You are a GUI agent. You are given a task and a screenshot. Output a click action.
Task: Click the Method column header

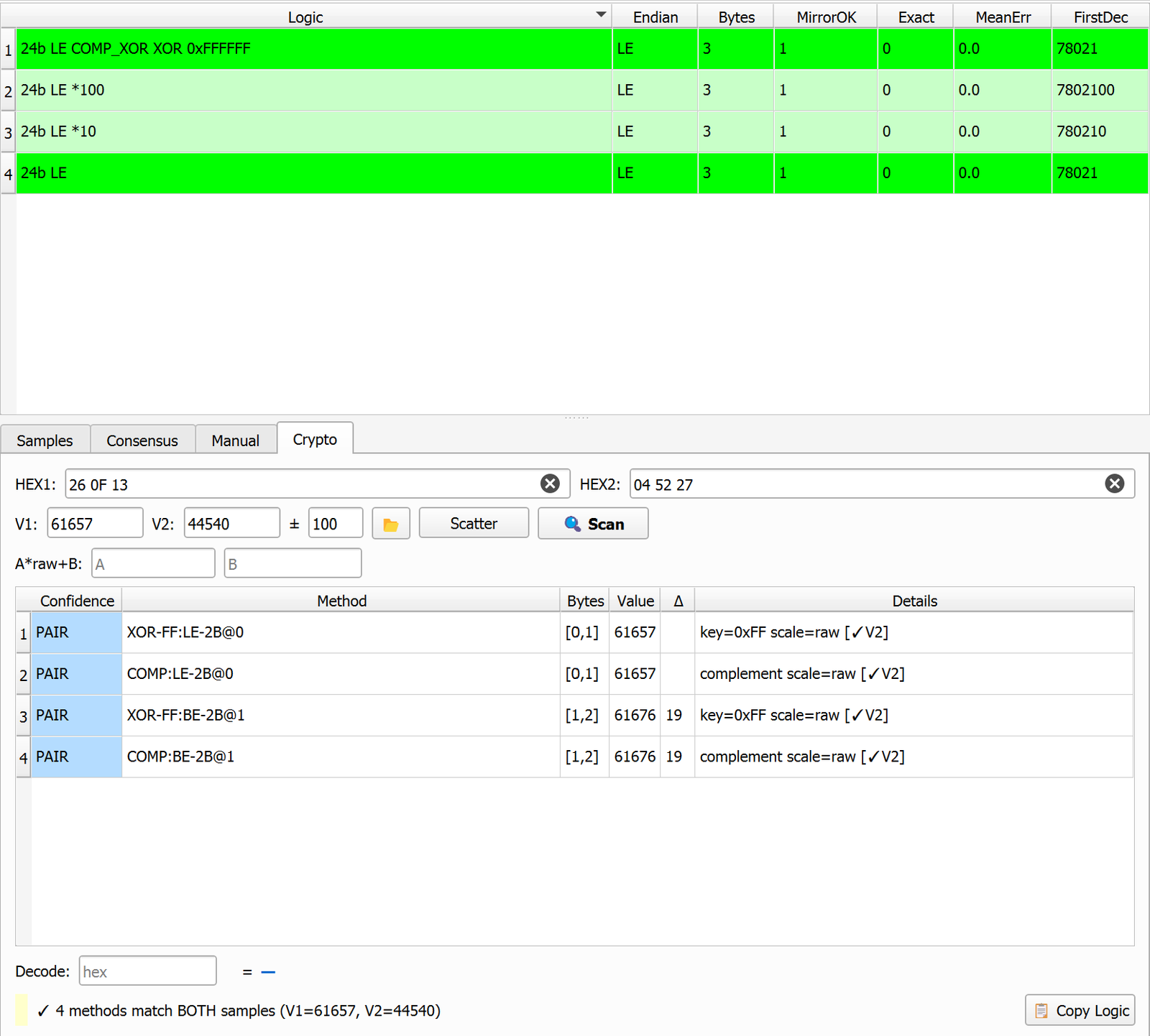341,601
